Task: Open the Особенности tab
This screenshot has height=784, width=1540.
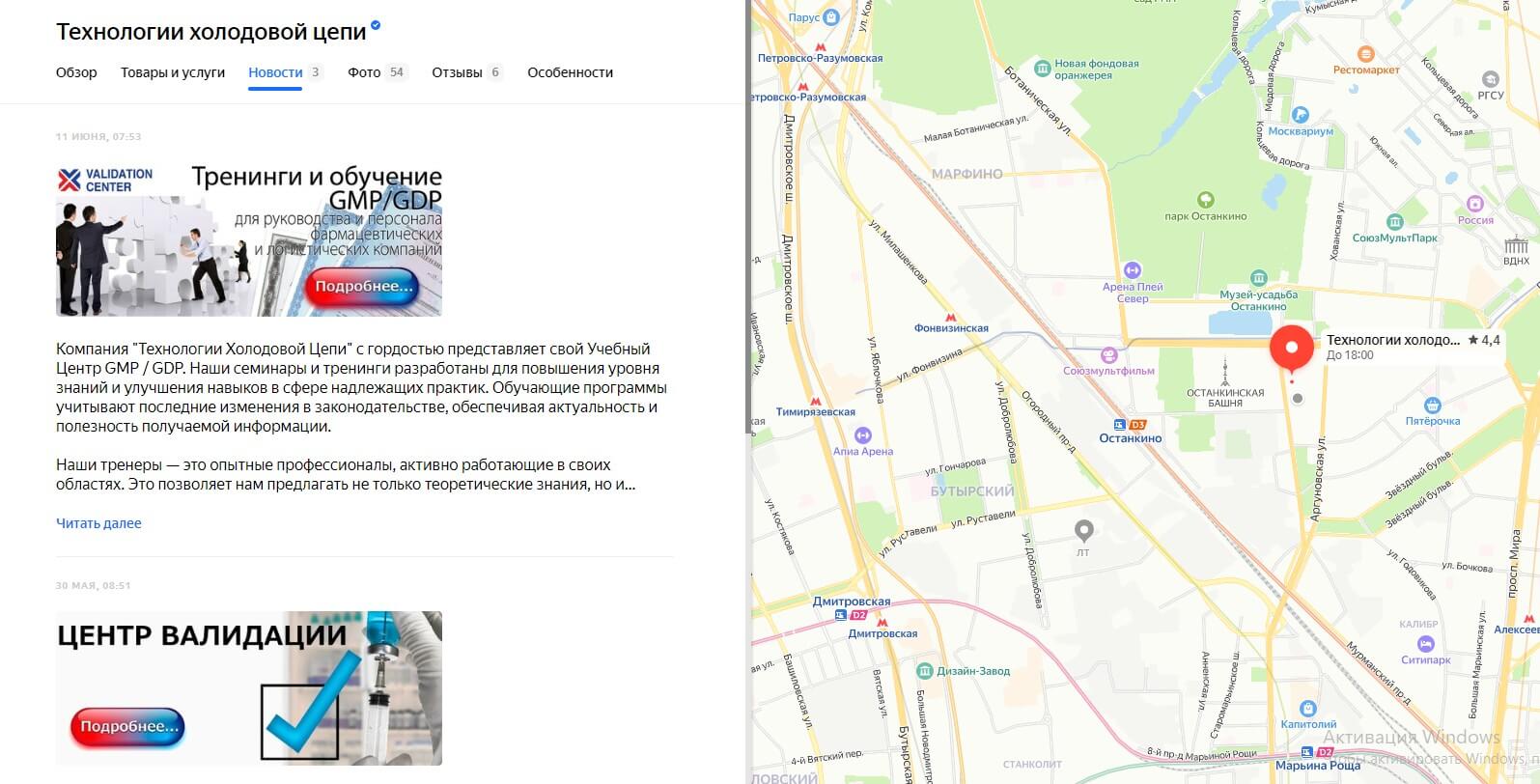Action: pyautogui.click(x=570, y=72)
